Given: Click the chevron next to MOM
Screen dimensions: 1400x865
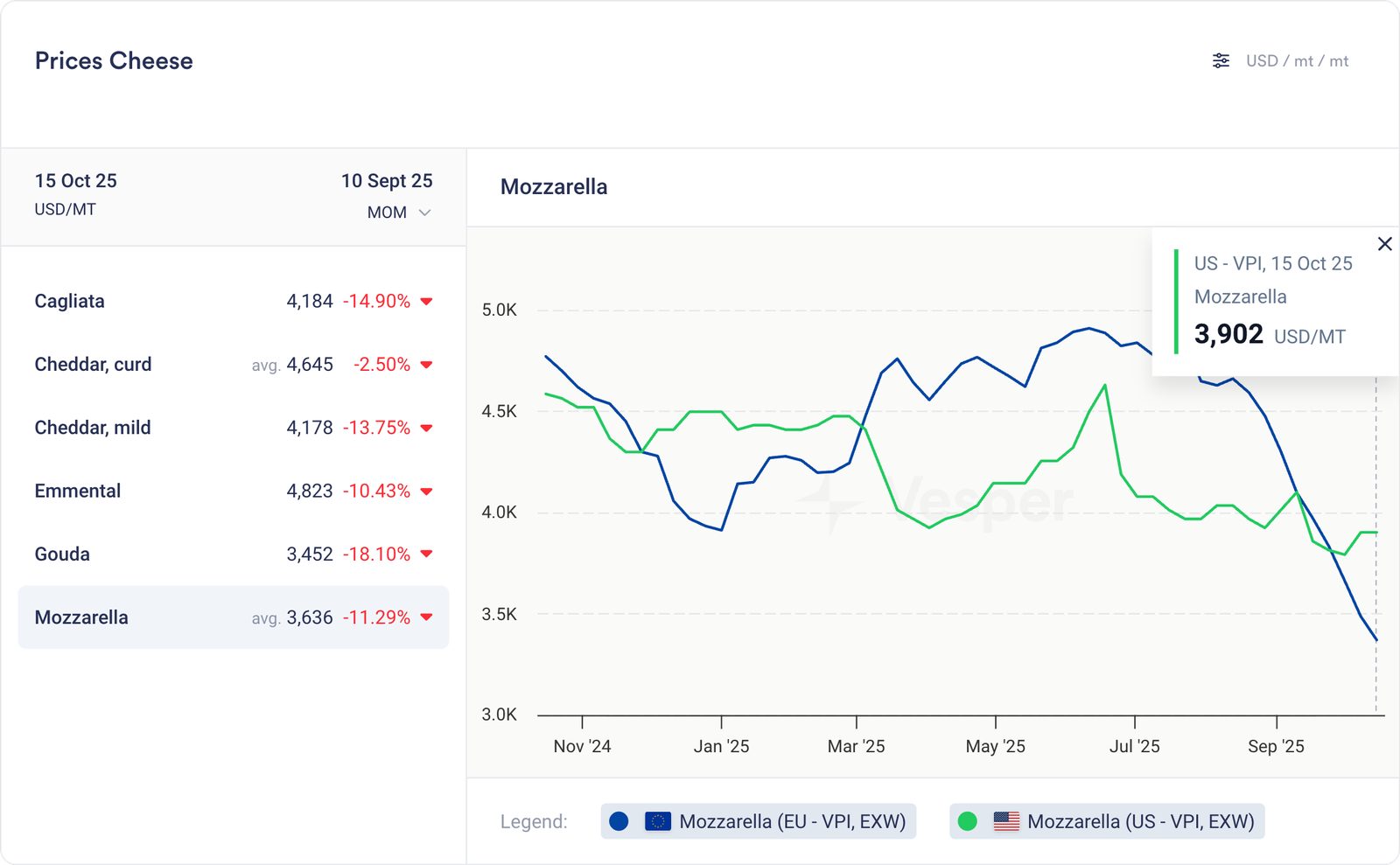Looking at the screenshot, I should (424, 213).
